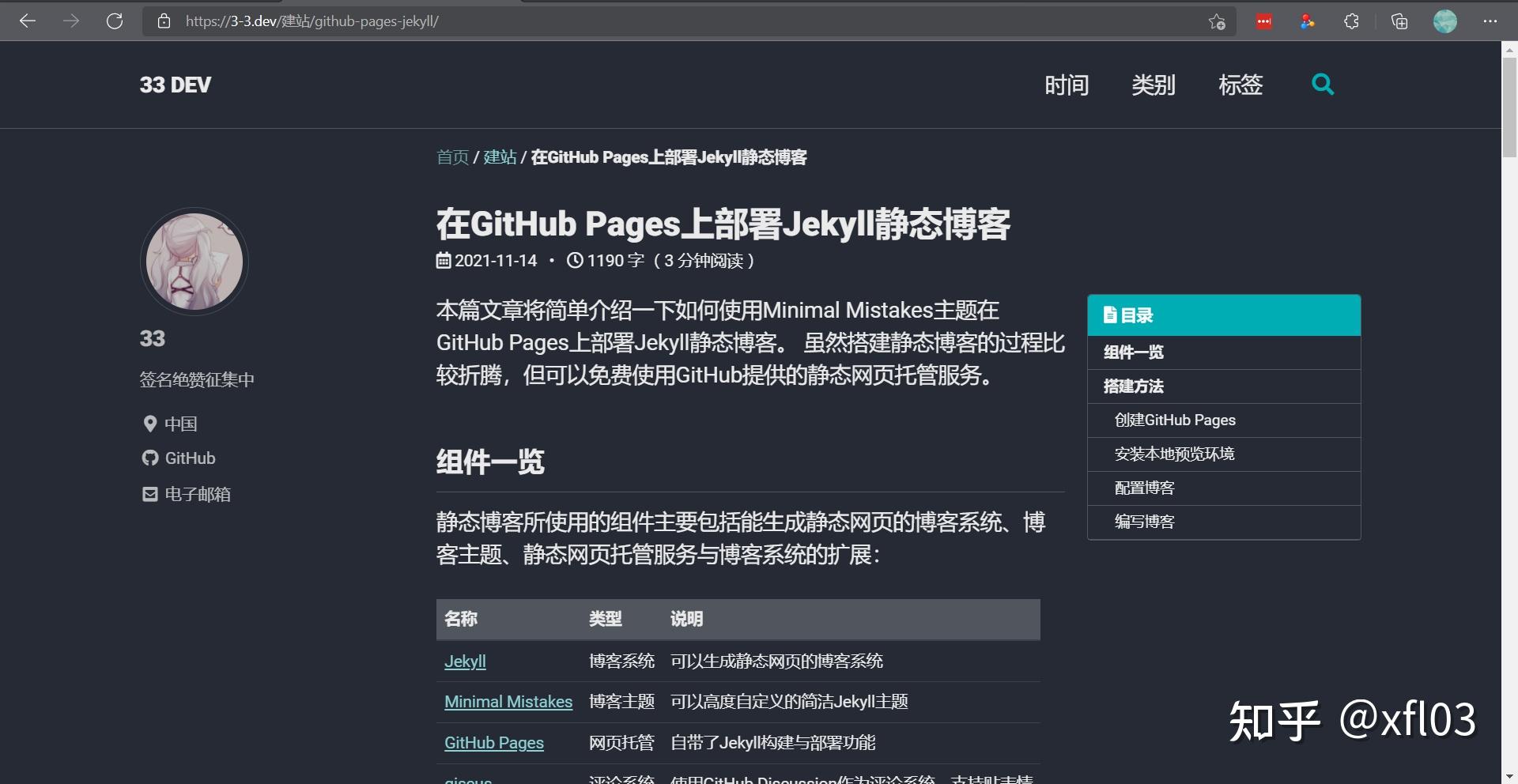Click the reading-time clock icon
The width and height of the screenshot is (1518, 784).
tap(575, 260)
